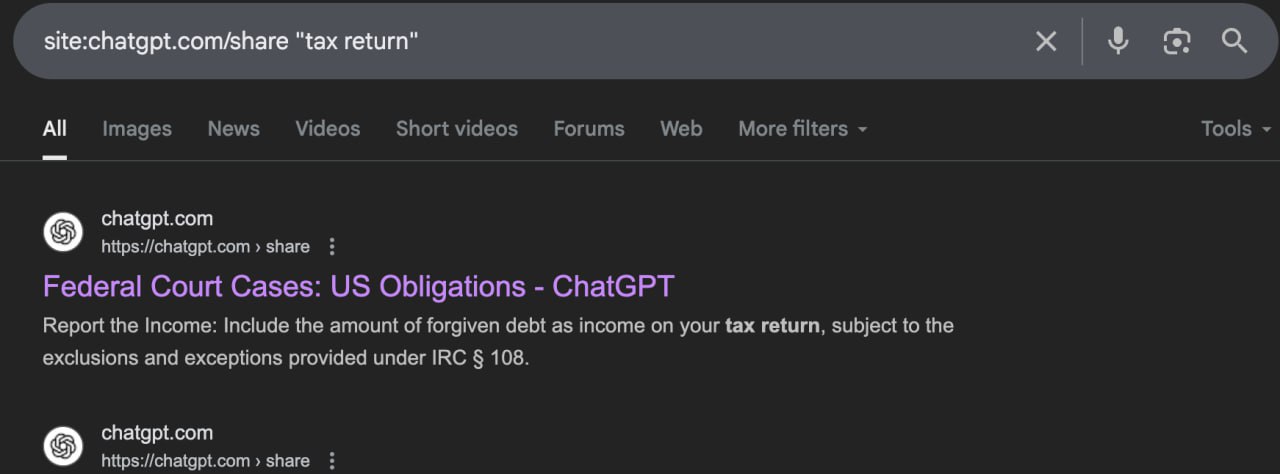
Task: Go to the Short videos tab
Action: (457, 129)
